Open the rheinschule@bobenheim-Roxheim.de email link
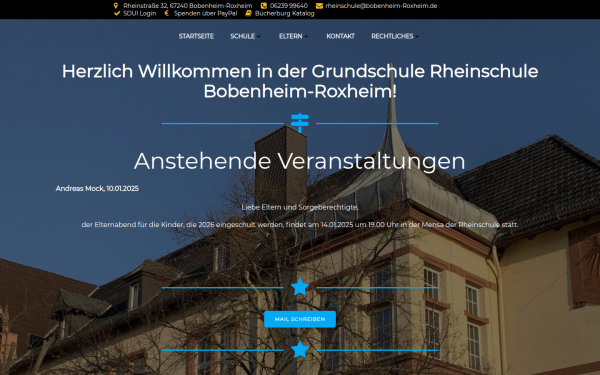The image size is (600, 375). 381,6
